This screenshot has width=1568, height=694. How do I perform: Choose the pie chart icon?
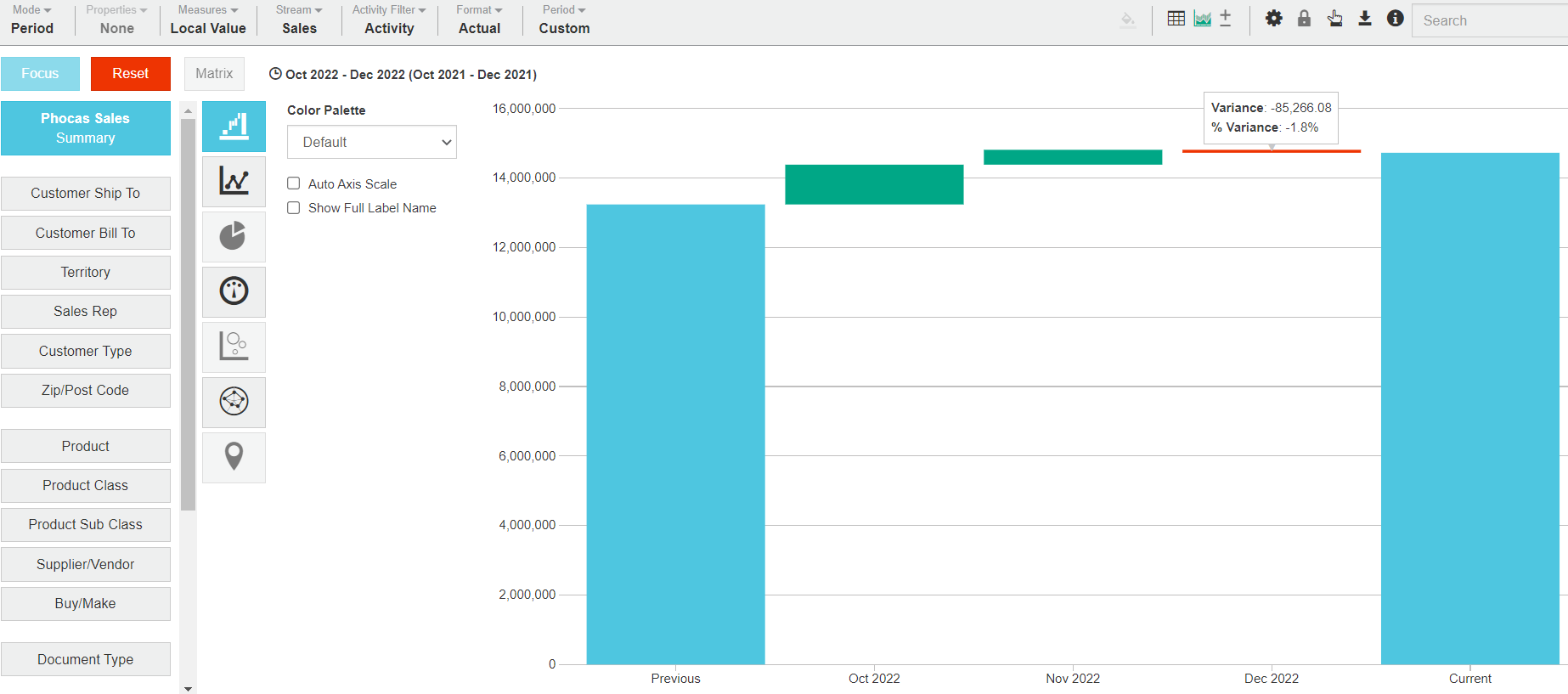point(234,236)
